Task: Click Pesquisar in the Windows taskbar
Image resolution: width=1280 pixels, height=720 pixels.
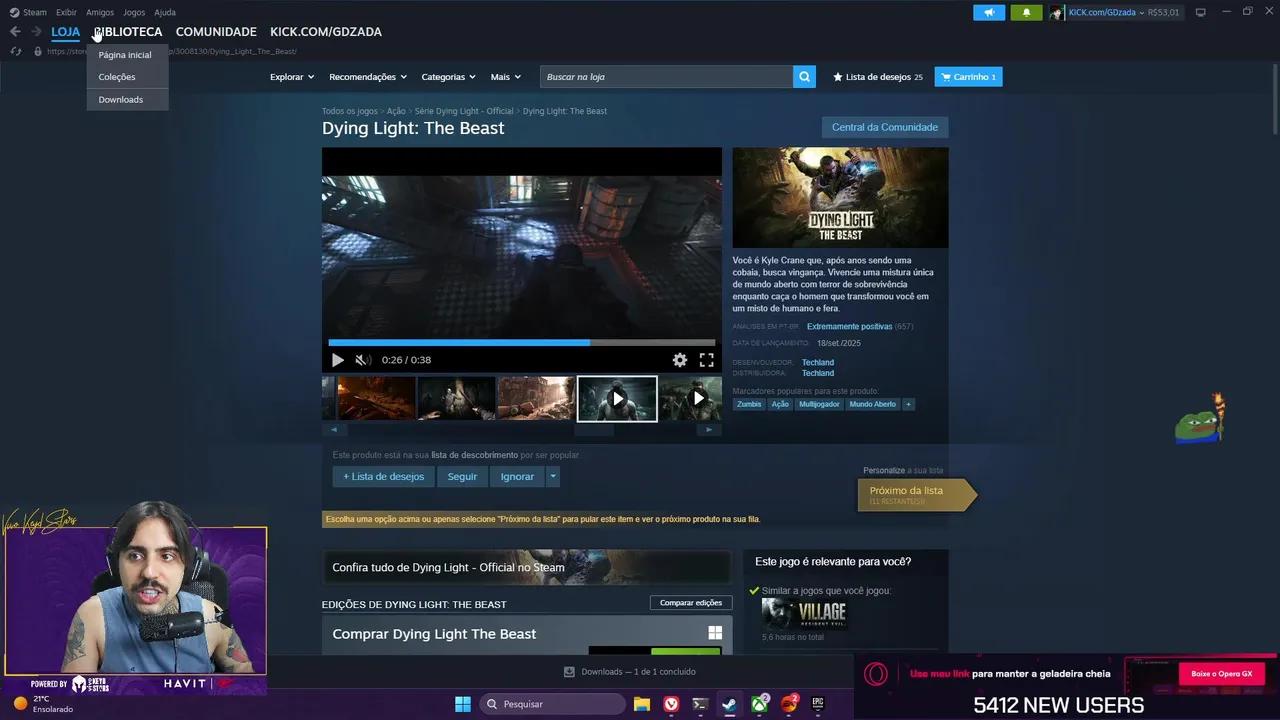Action: 553,704
